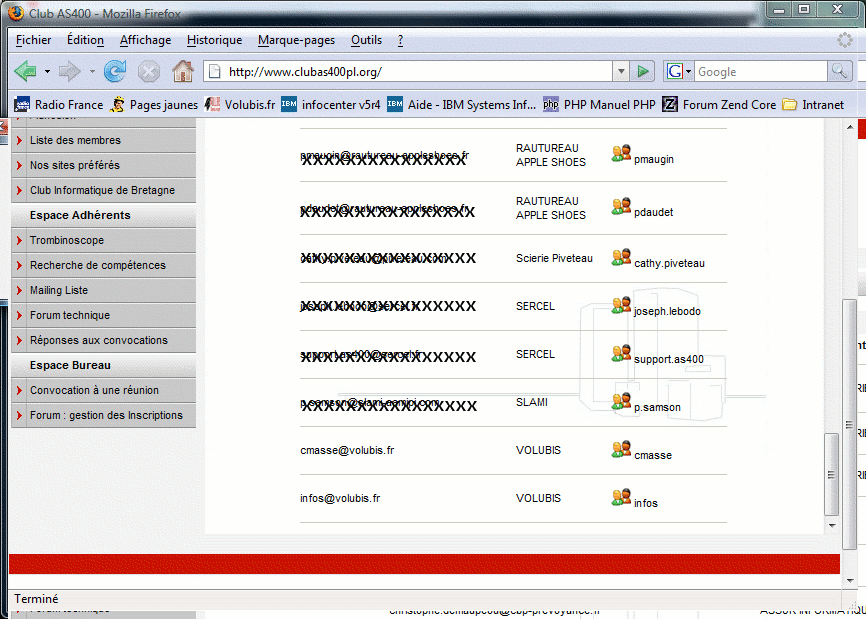This screenshot has height=619, width=866.
Task: Reload the current page
Action: pyautogui.click(x=115, y=71)
